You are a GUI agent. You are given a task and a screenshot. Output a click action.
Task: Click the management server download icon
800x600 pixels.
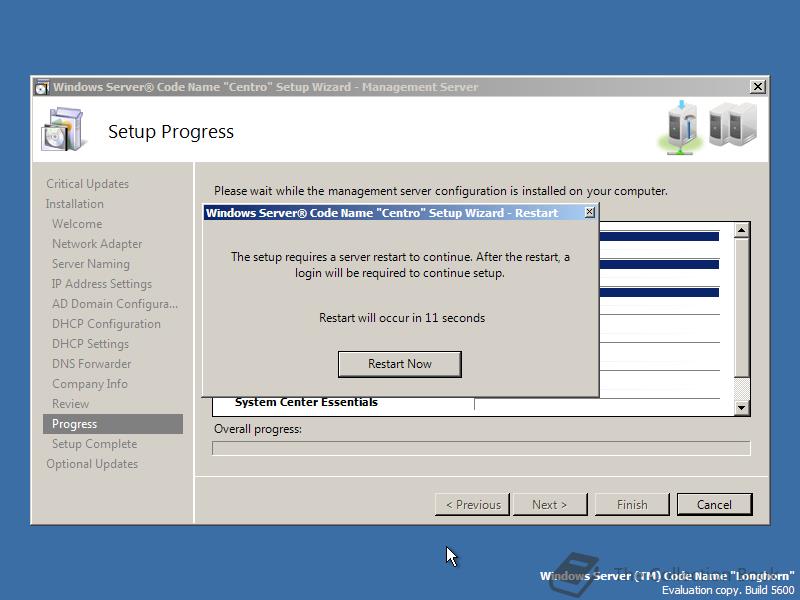681,128
